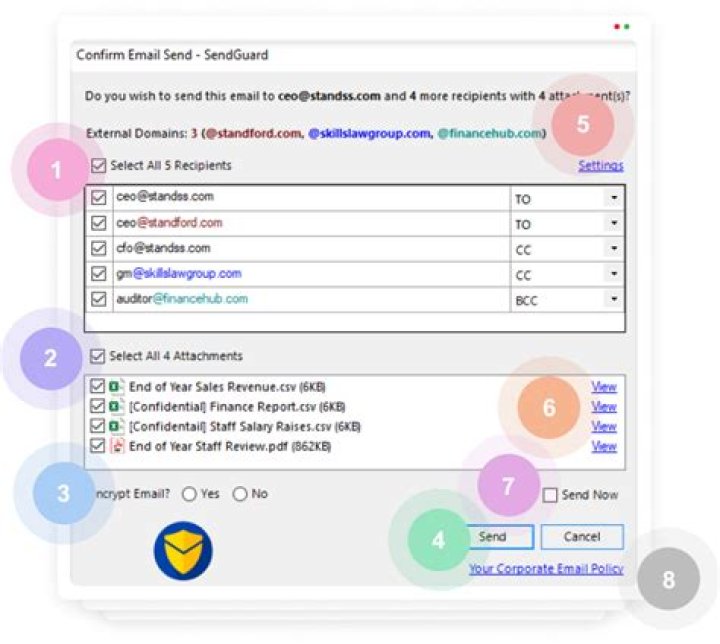Click the SendGuard envelope shield logo
The width and height of the screenshot is (720, 644).
point(182,551)
